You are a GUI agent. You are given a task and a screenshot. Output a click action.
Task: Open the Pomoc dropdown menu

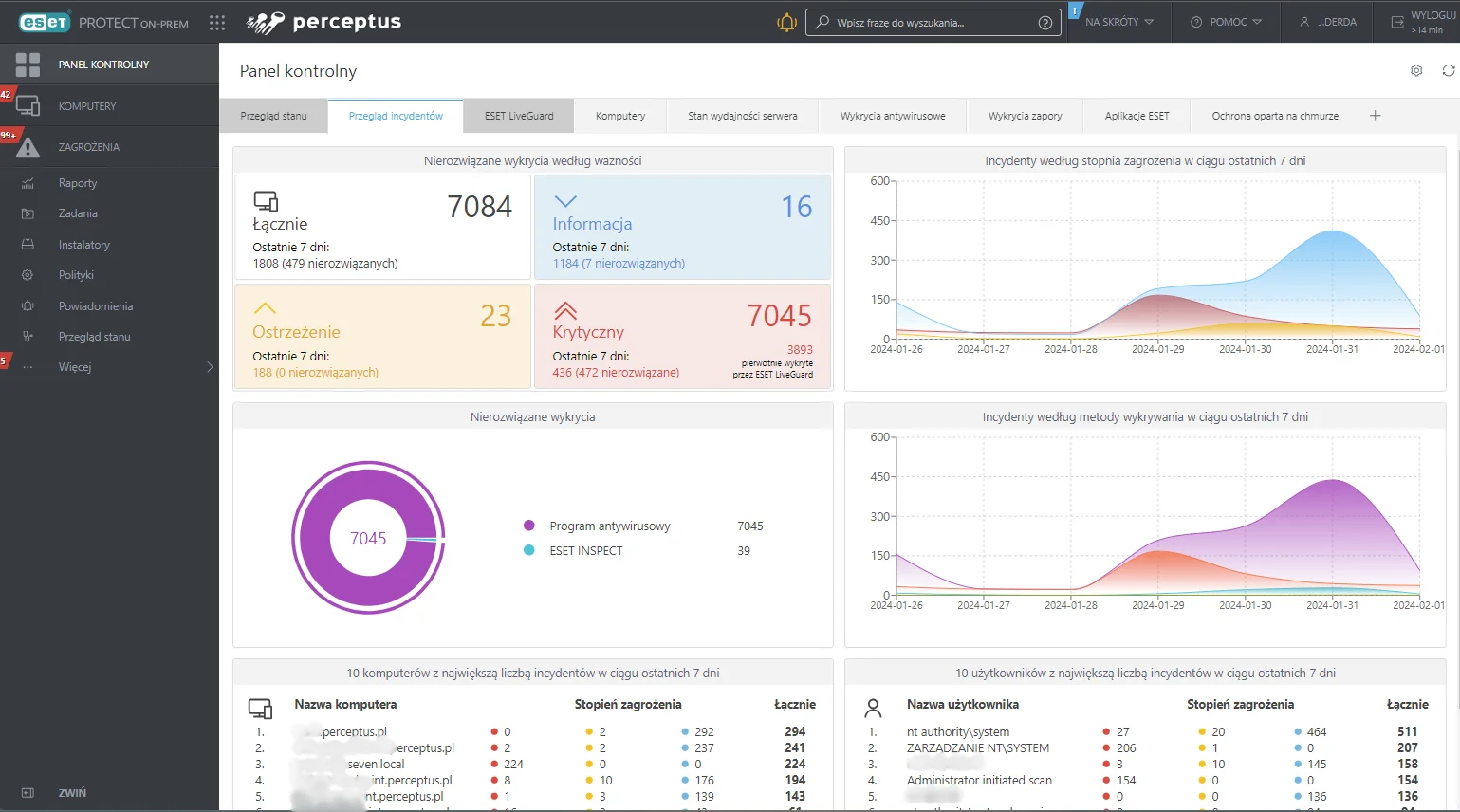point(1227,22)
